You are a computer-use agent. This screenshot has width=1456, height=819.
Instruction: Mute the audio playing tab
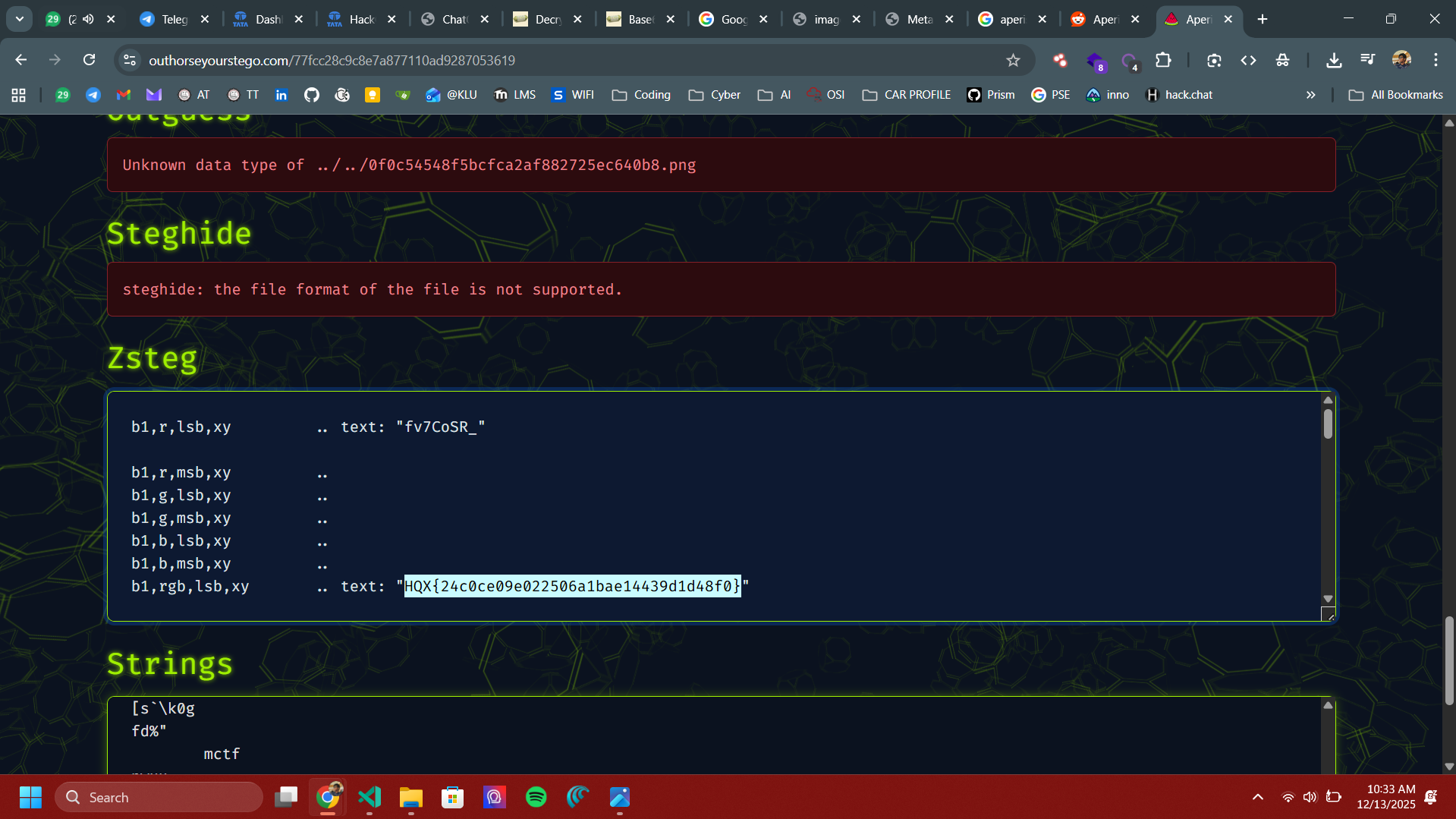coord(89,19)
